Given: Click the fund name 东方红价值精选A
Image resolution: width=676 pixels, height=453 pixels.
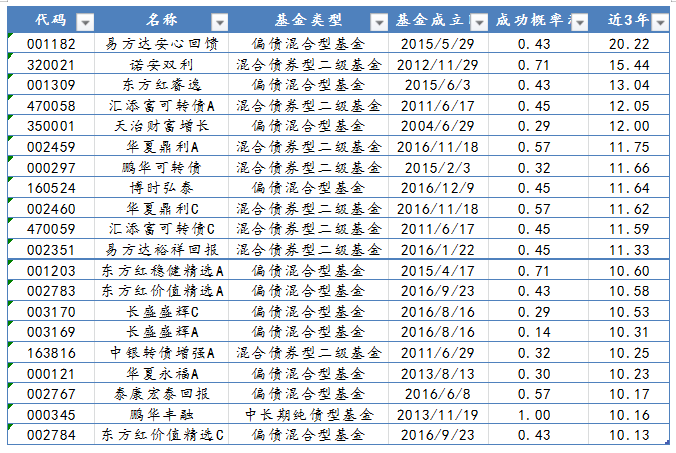Looking at the screenshot, I should [162, 291].
